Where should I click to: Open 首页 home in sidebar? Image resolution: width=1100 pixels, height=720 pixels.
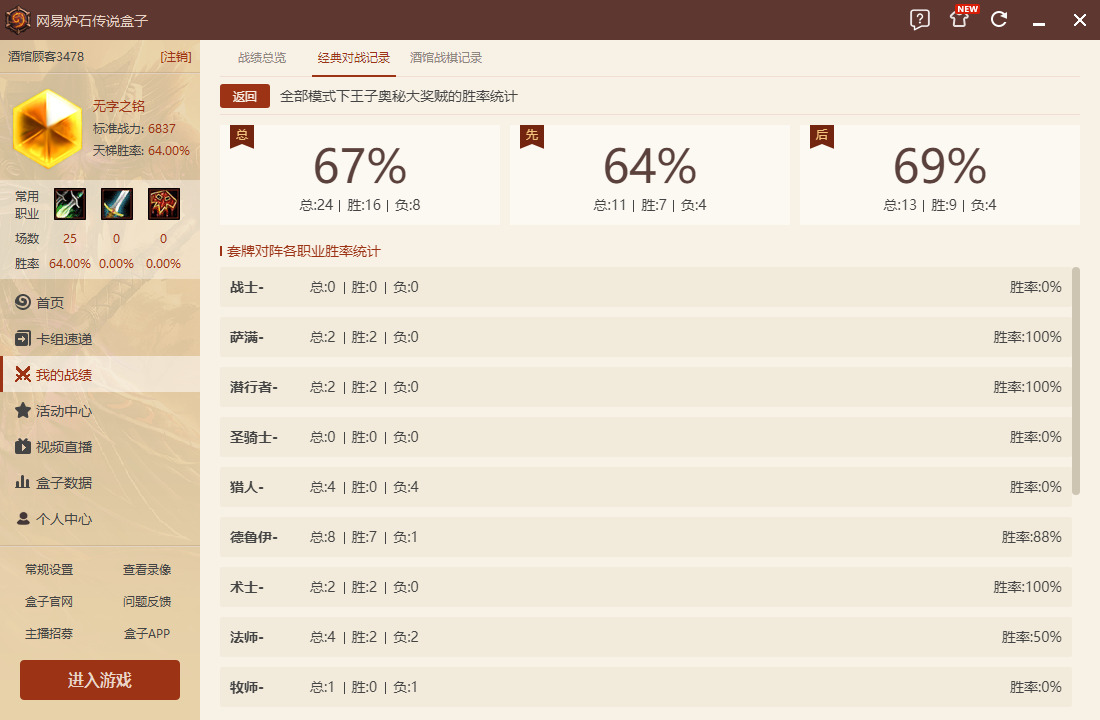click(x=50, y=303)
